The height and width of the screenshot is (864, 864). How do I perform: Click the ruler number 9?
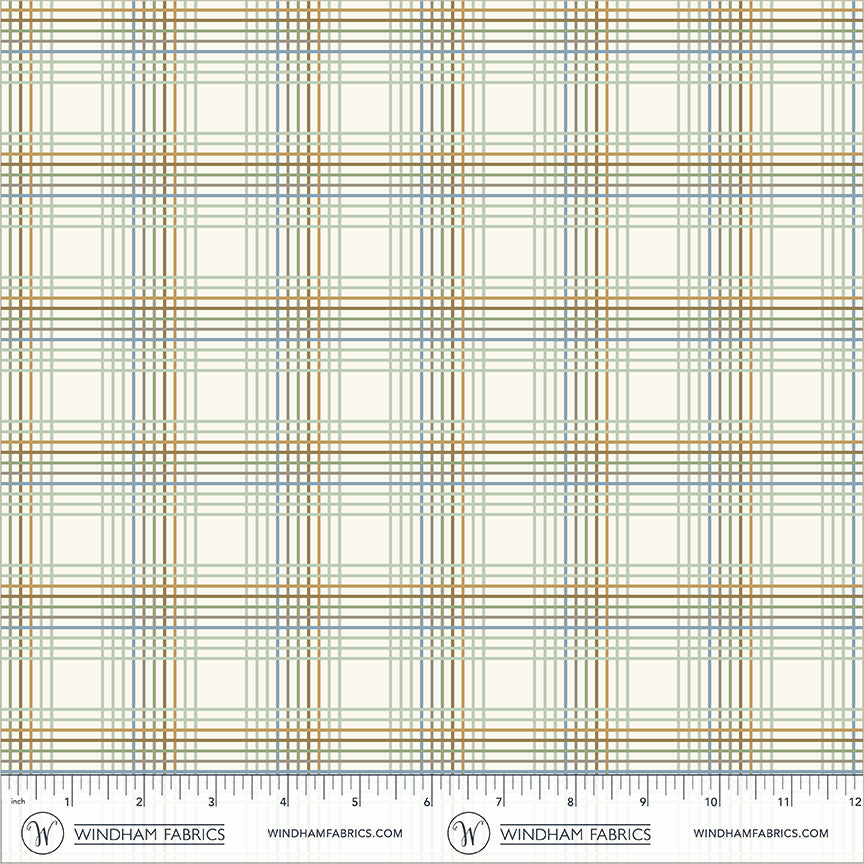point(642,802)
